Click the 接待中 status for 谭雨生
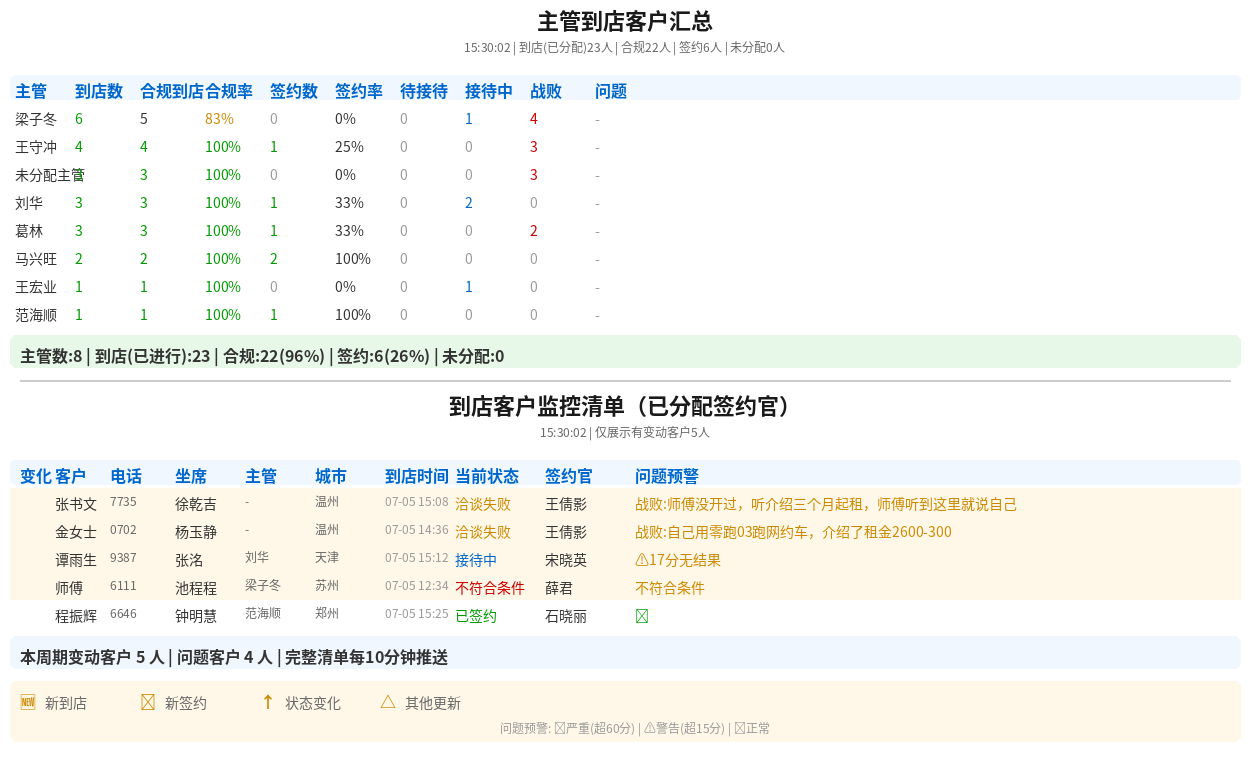 point(476,560)
